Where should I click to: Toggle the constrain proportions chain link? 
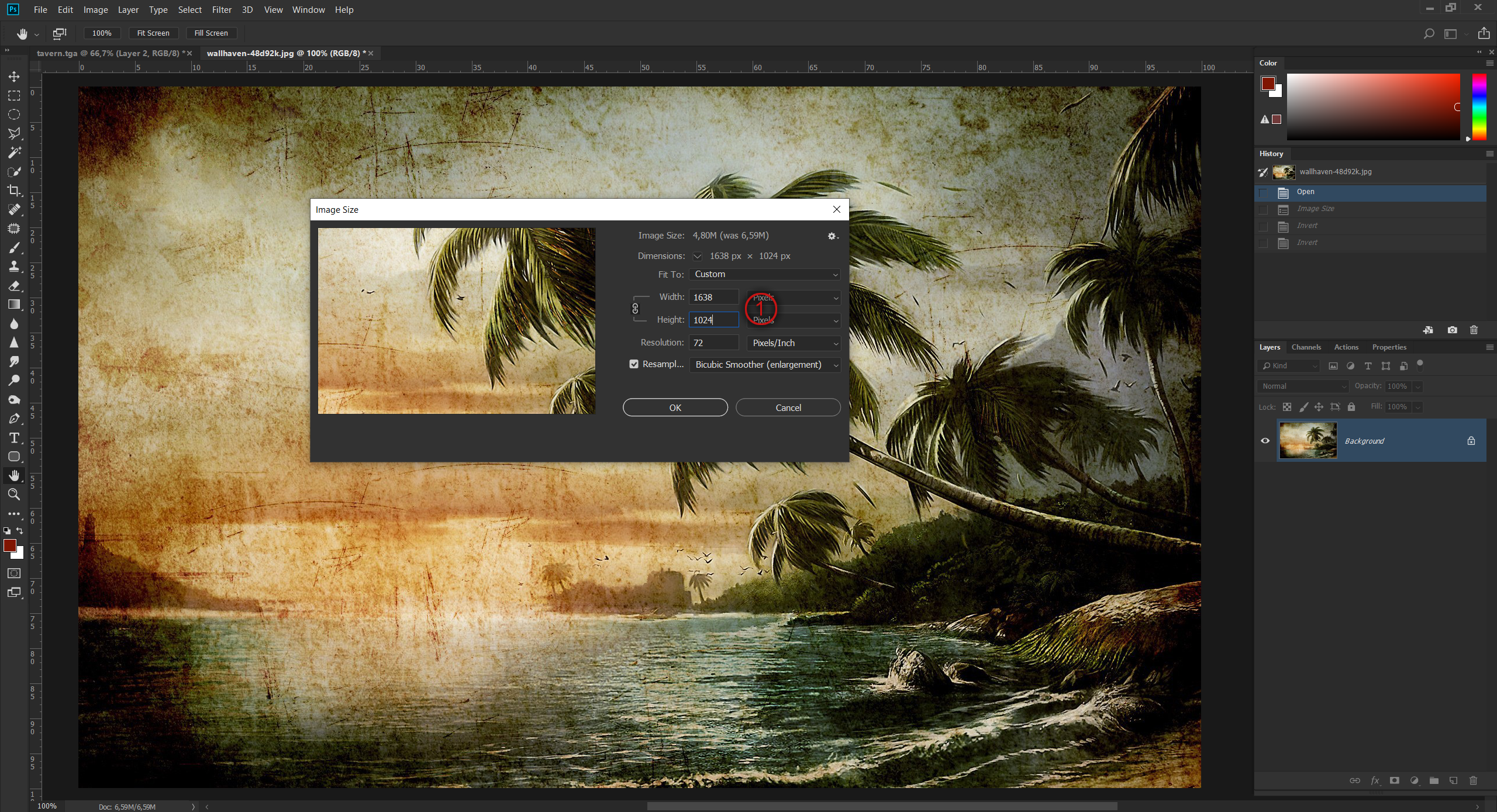[x=636, y=309]
